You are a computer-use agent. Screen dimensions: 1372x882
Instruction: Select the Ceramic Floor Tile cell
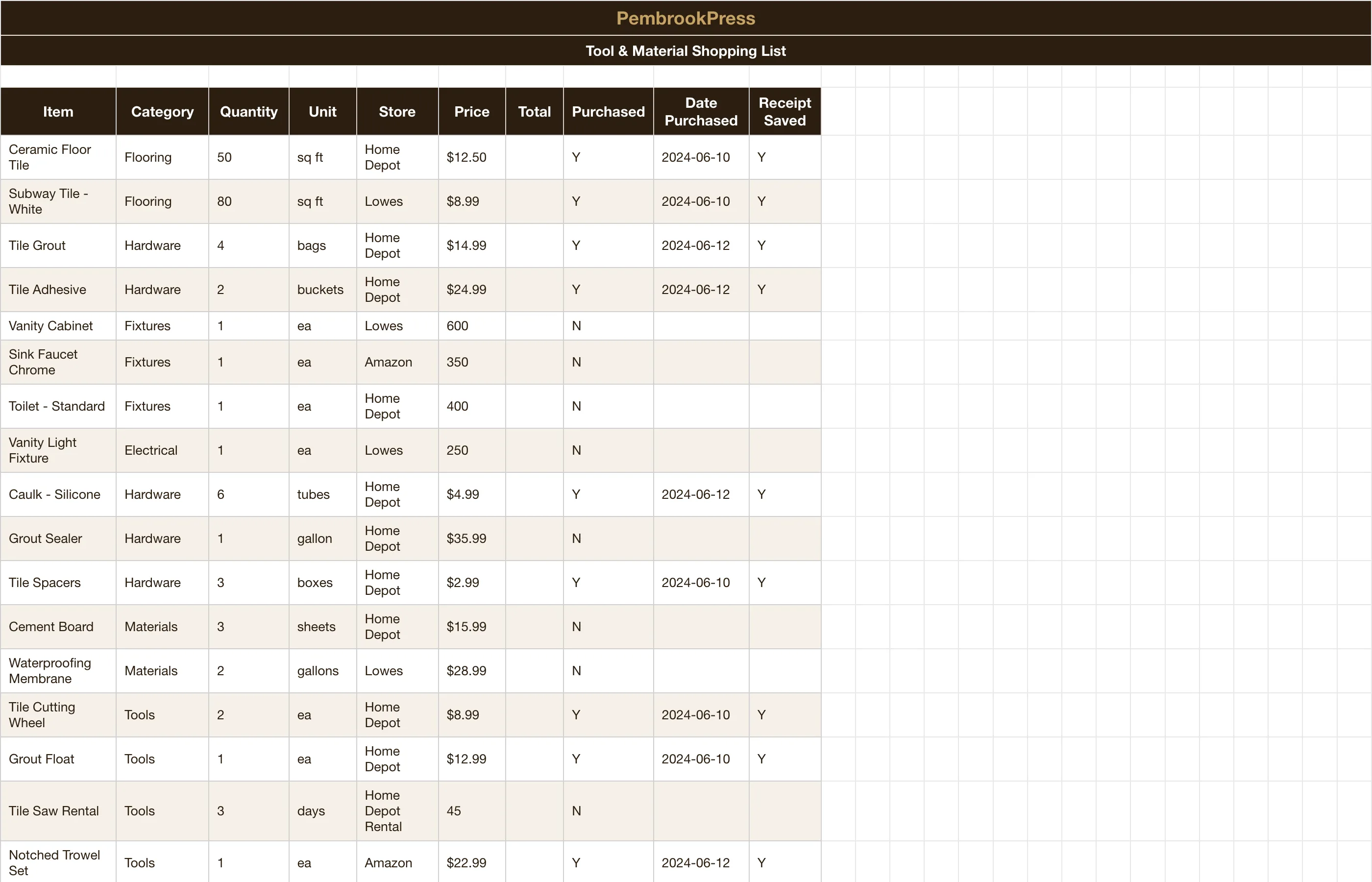[x=58, y=157]
